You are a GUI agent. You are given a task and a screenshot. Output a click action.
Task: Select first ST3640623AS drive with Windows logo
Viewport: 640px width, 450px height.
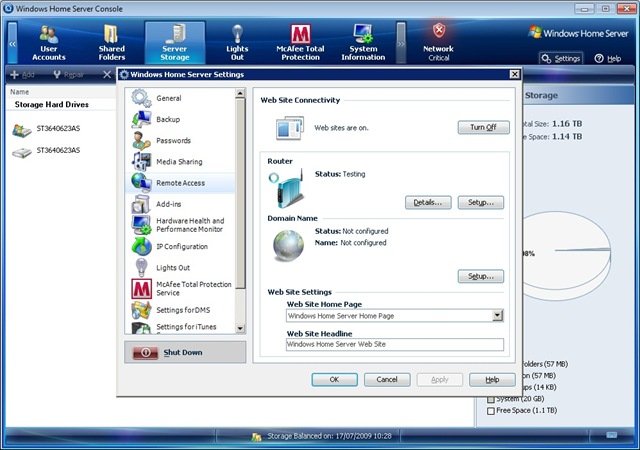pos(47,129)
